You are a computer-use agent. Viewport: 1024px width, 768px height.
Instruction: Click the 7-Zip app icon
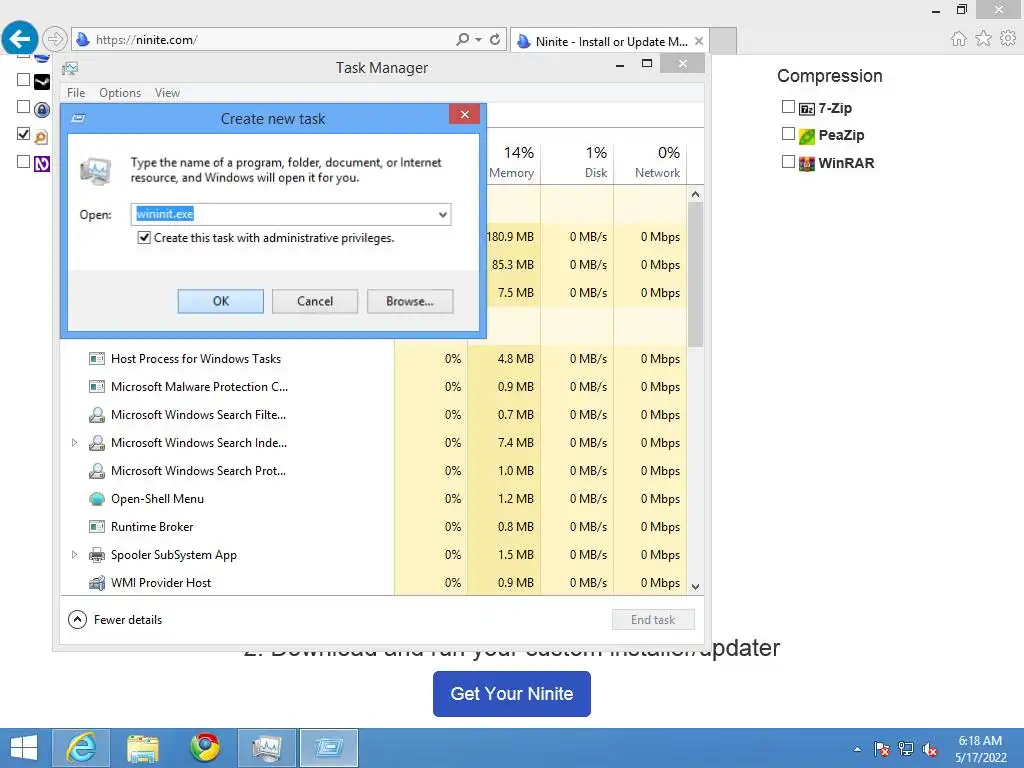click(x=807, y=108)
